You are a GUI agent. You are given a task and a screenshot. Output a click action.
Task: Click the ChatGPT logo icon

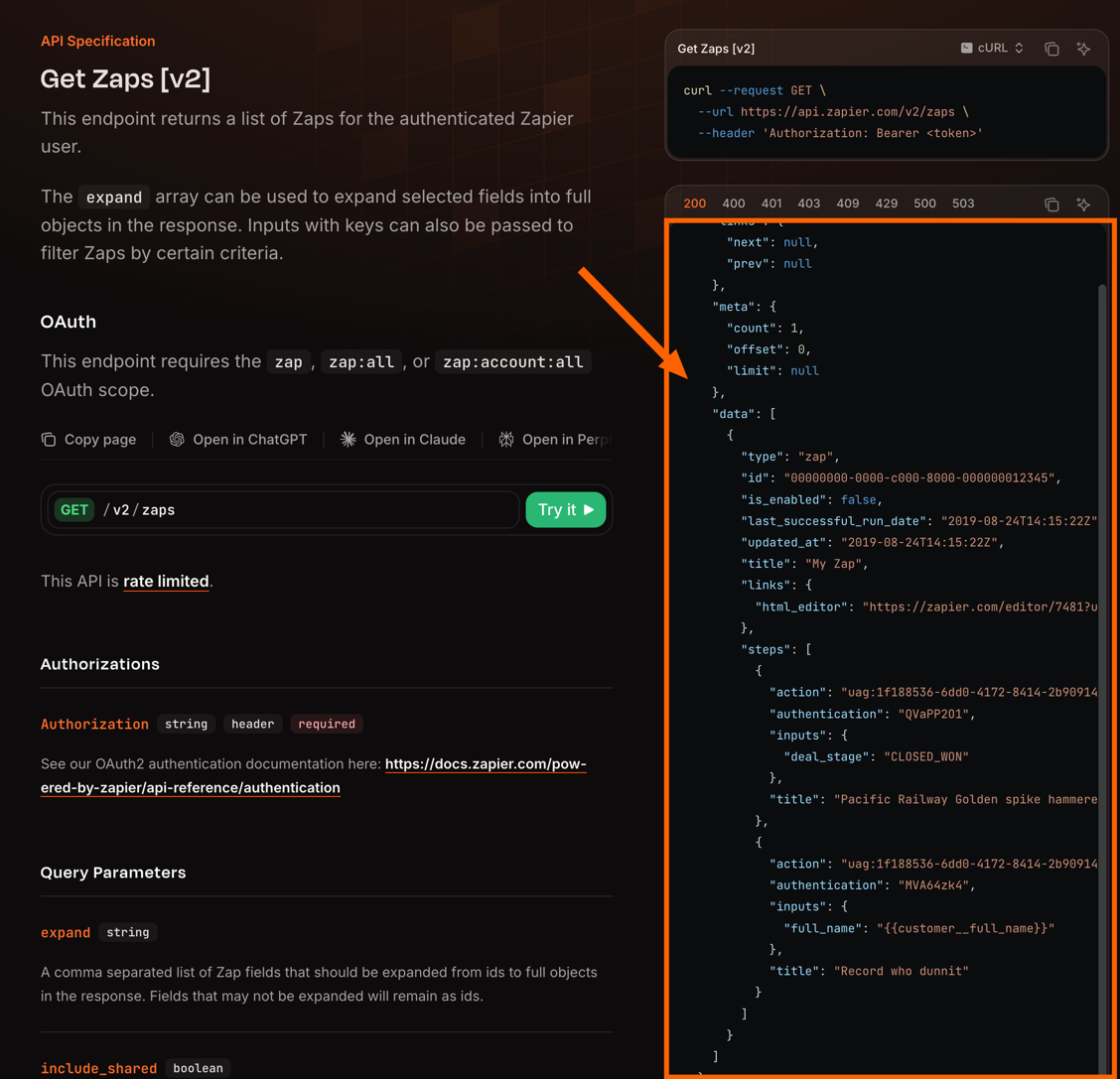click(x=177, y=440)
